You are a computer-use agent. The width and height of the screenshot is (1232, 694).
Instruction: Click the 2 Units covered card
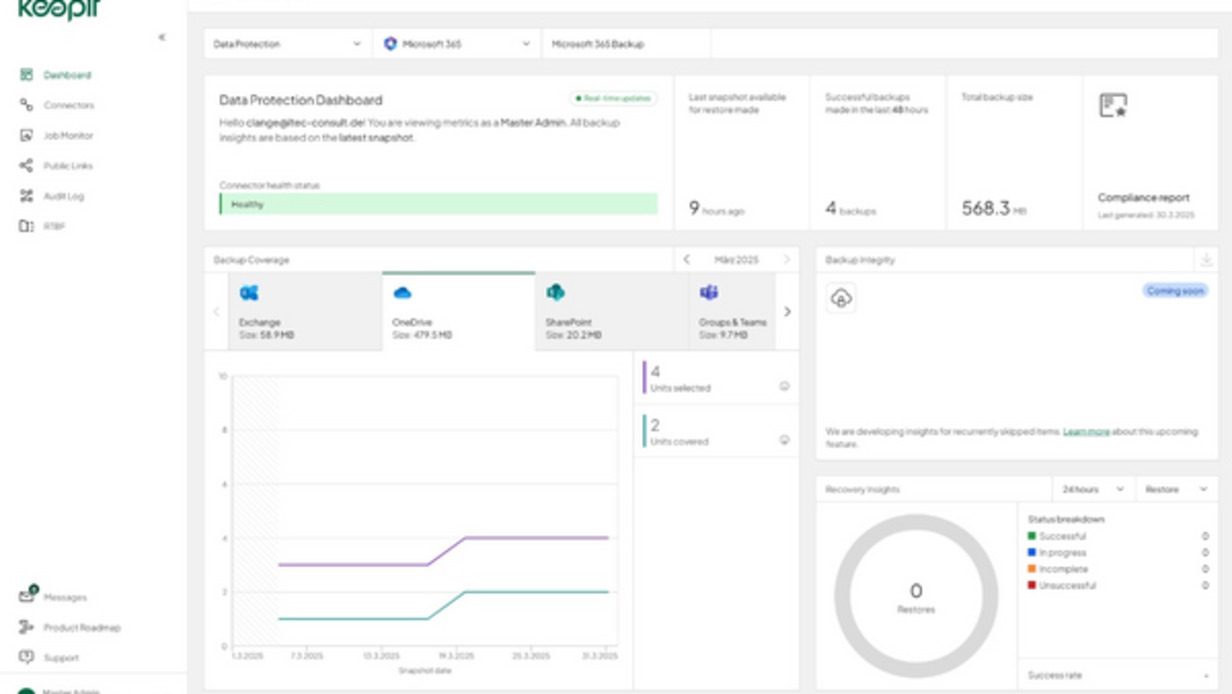(x=716, y=432)
